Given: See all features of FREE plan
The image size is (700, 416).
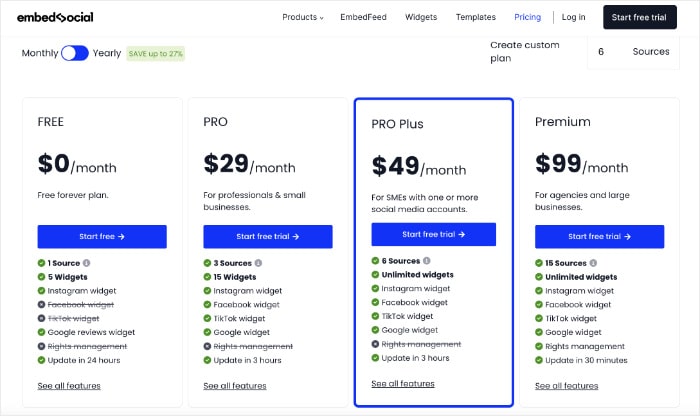Looking at the screenshot, I should 69,386.
